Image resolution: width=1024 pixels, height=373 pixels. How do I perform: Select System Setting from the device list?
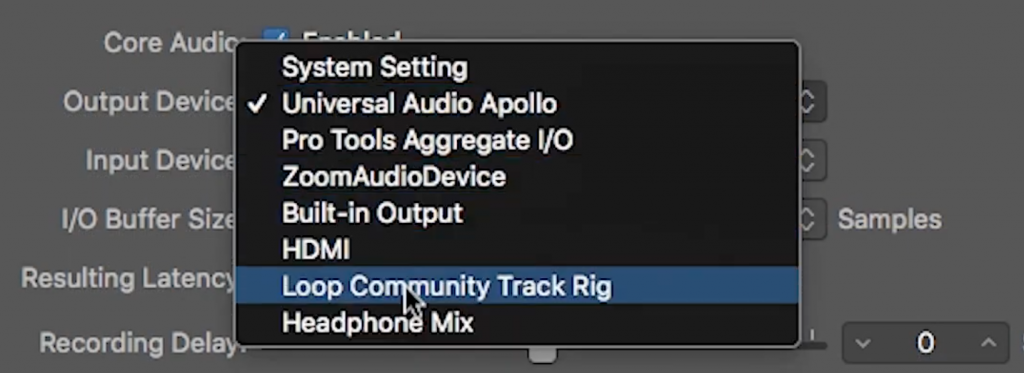[x=517, y=68]
